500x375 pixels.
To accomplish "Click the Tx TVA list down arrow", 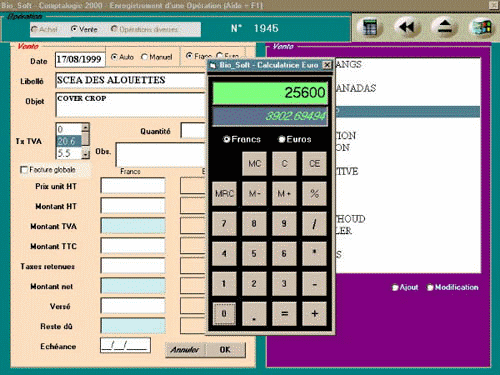I will (86, 154).
